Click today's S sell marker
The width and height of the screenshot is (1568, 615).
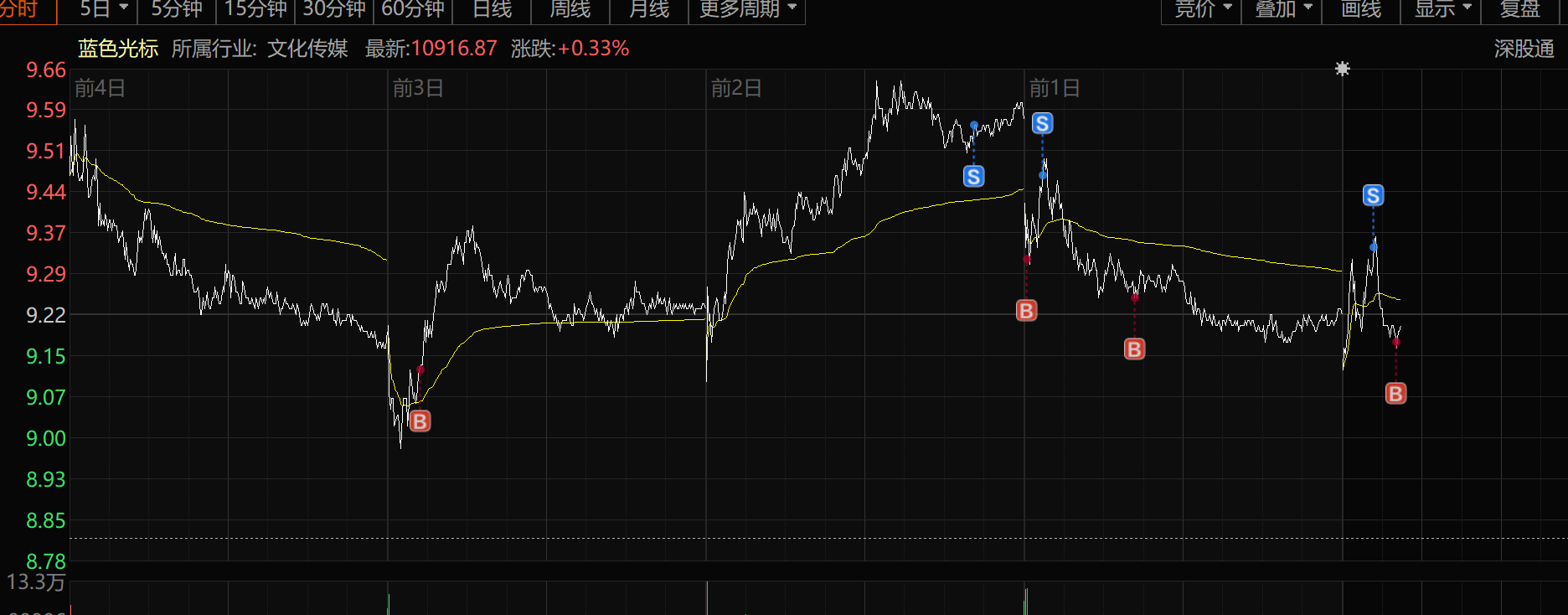coord(1373,195)
